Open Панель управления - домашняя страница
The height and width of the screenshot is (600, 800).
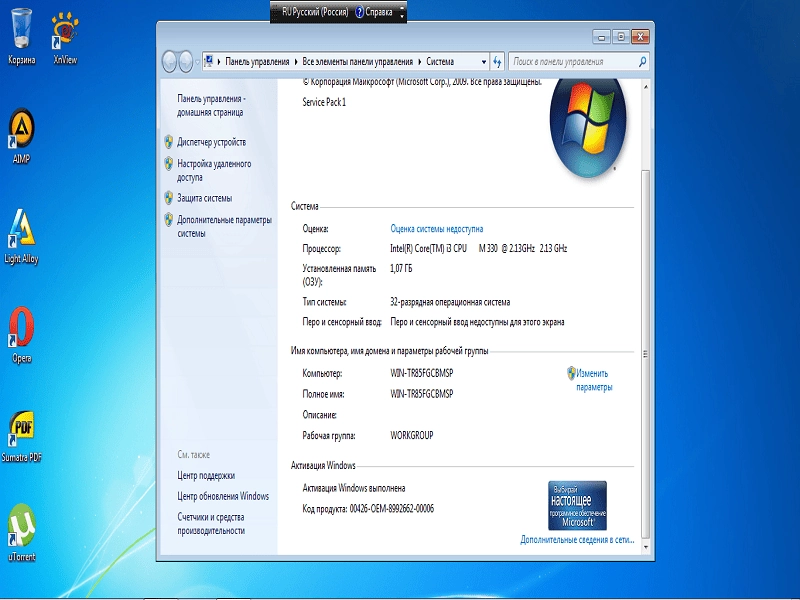coord(211,106)
